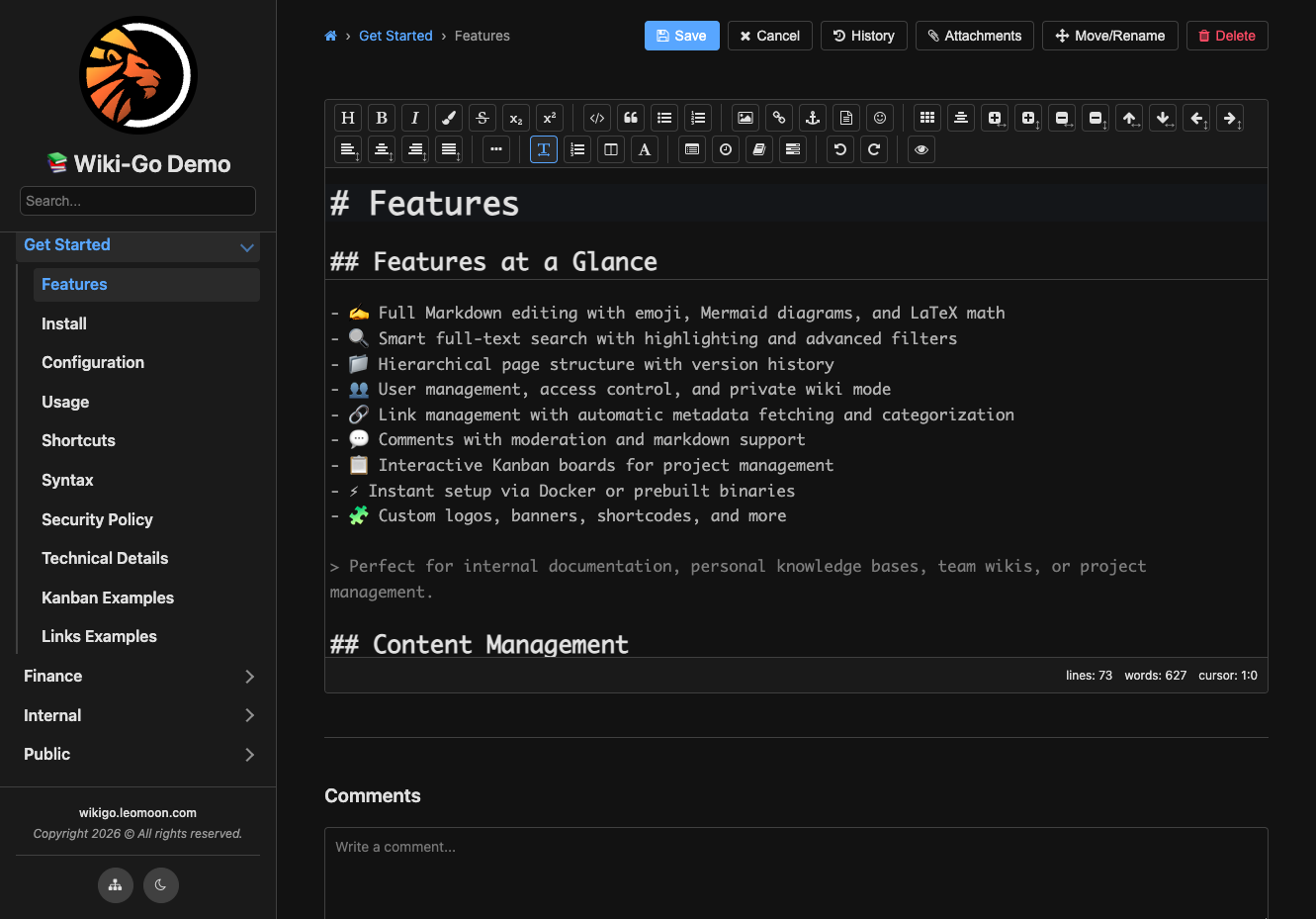Toggle the side-by-side split view
The height and width of the screenshot is (919, 1316).
coord(611,149)
